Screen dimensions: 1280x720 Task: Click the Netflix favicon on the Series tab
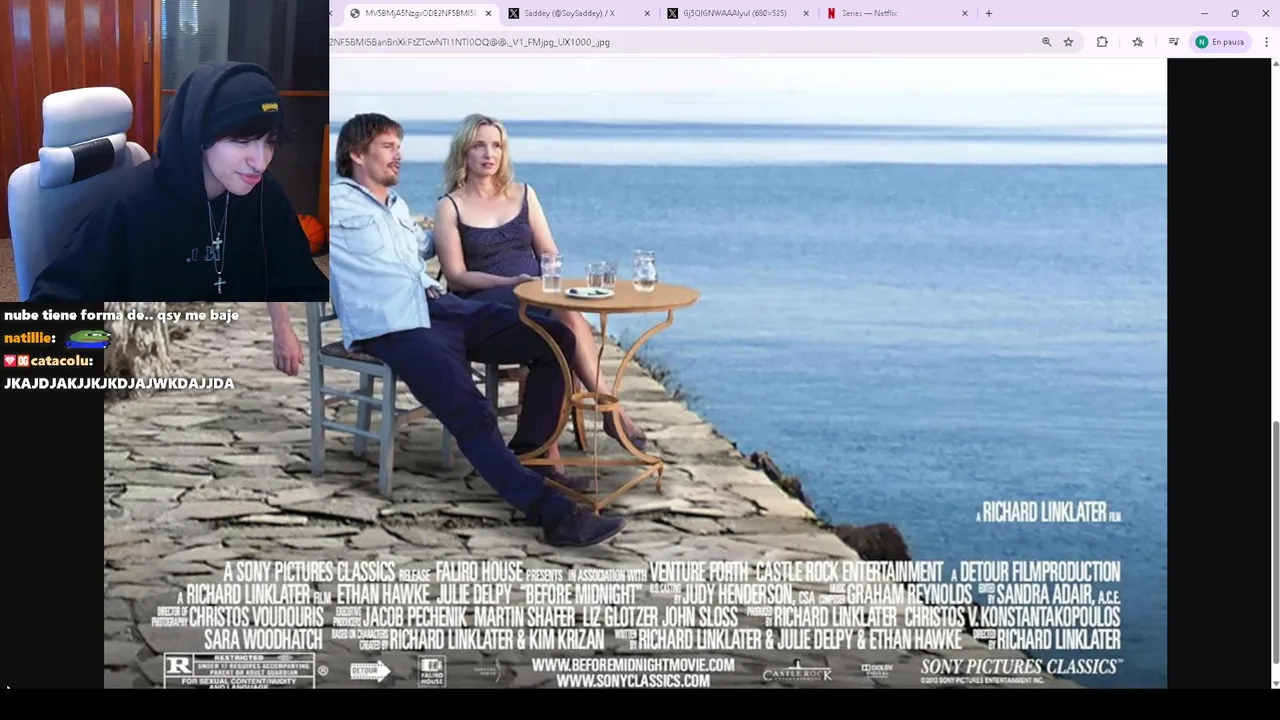831,13
